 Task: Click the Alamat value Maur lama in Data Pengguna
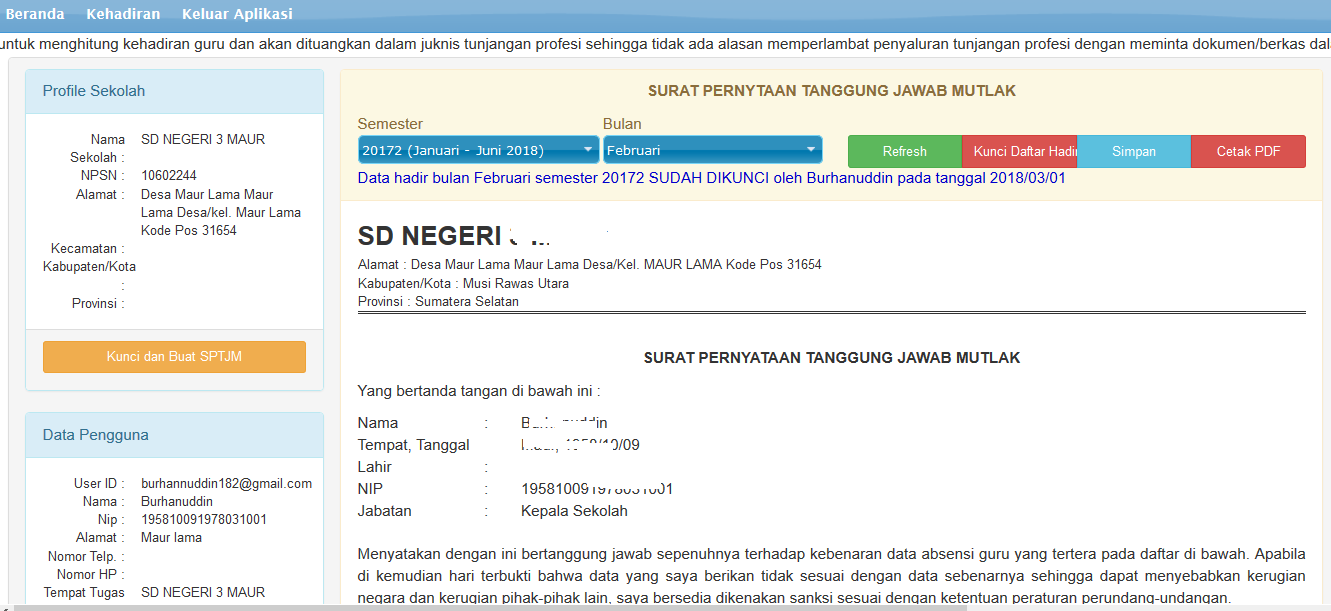tap(171, 538)
